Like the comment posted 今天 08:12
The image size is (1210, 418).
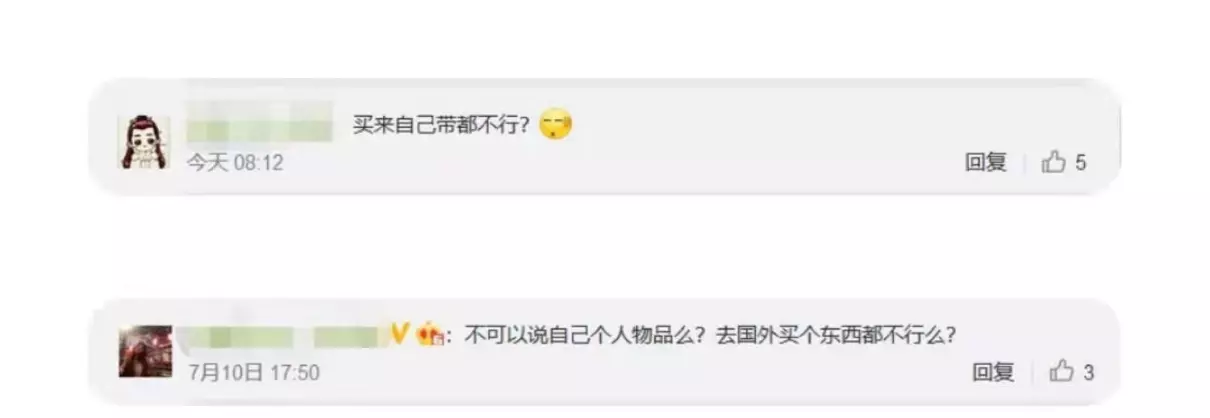(1054, 162)
